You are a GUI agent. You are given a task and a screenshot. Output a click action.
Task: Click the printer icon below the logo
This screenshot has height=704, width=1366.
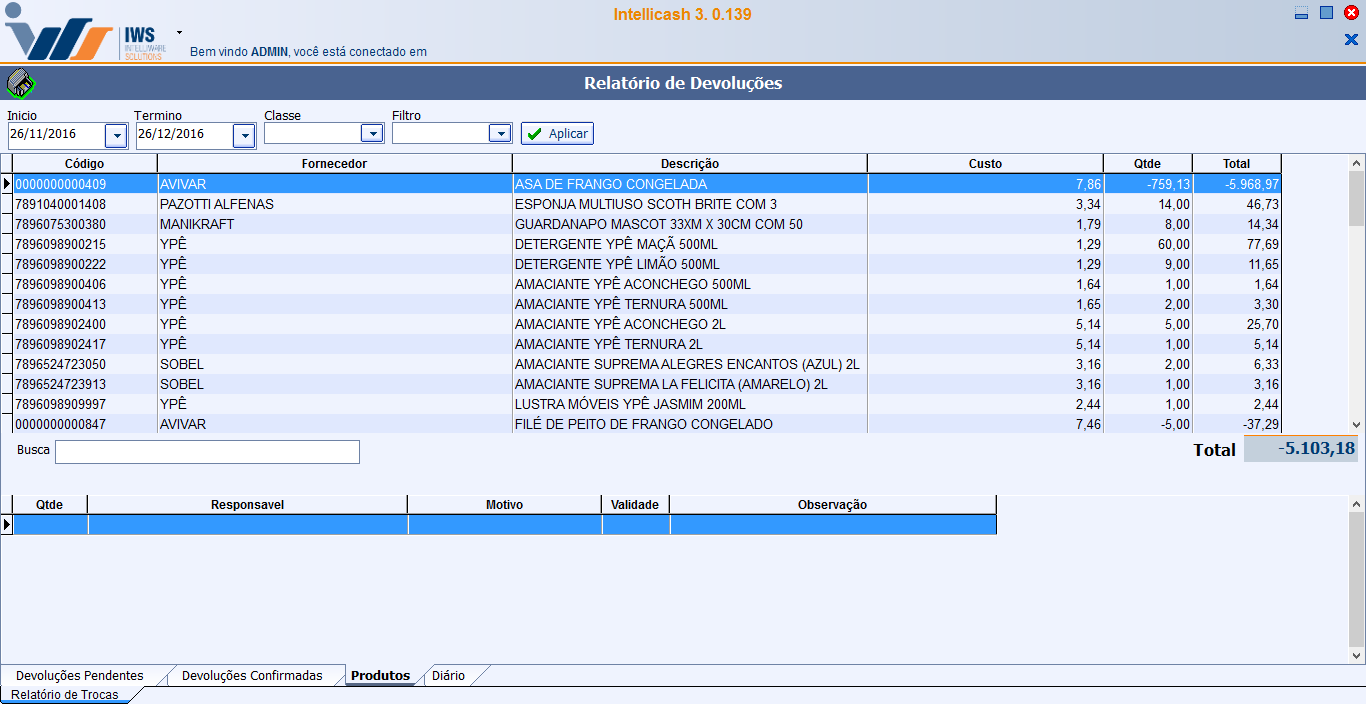point(19,83)
